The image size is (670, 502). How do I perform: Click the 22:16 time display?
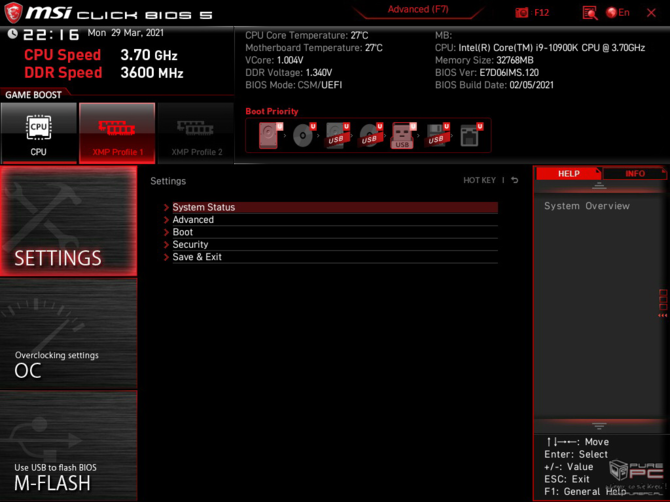(x=51, y=35)
